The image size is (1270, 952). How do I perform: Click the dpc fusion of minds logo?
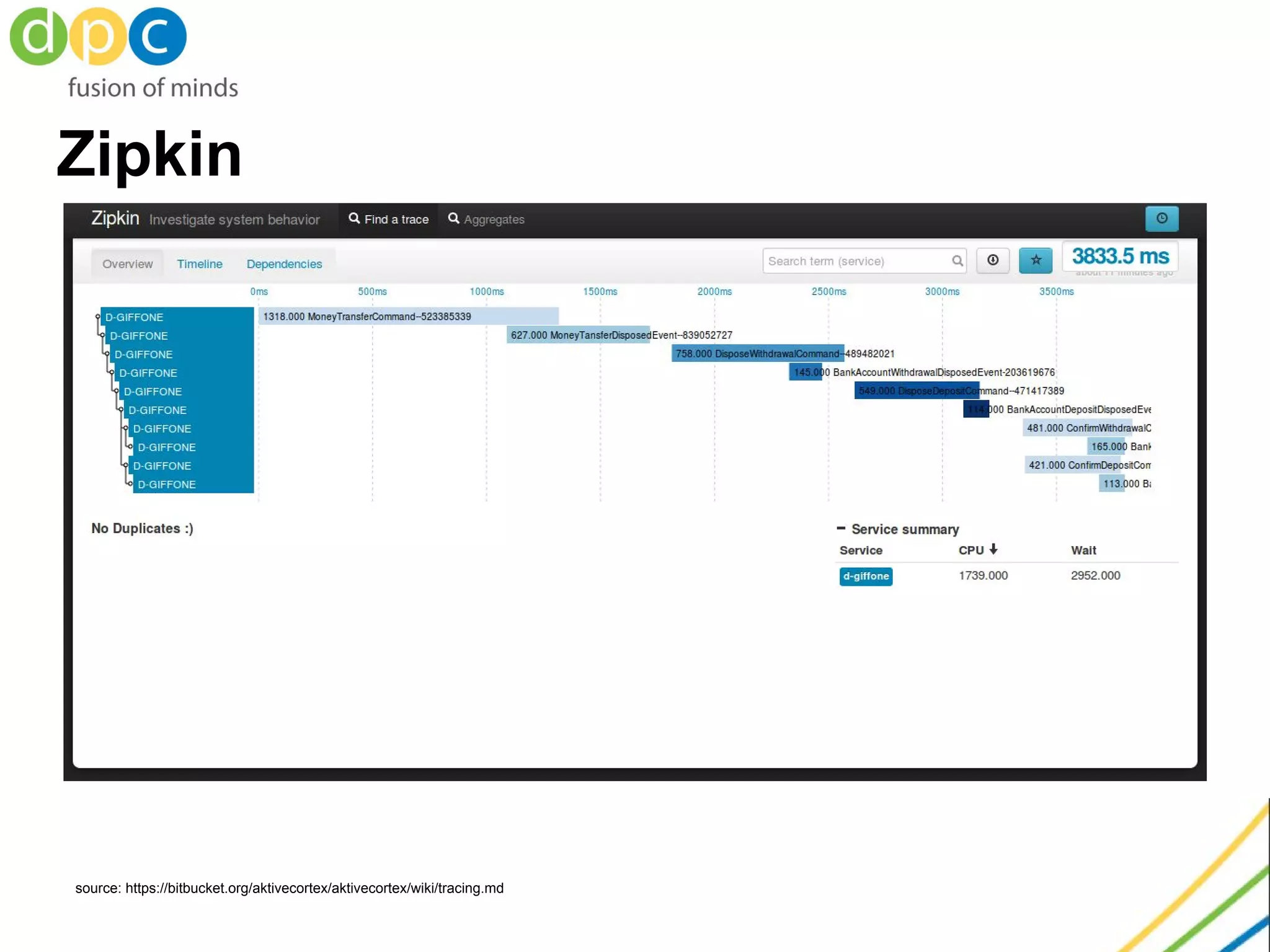click(125, 53)
